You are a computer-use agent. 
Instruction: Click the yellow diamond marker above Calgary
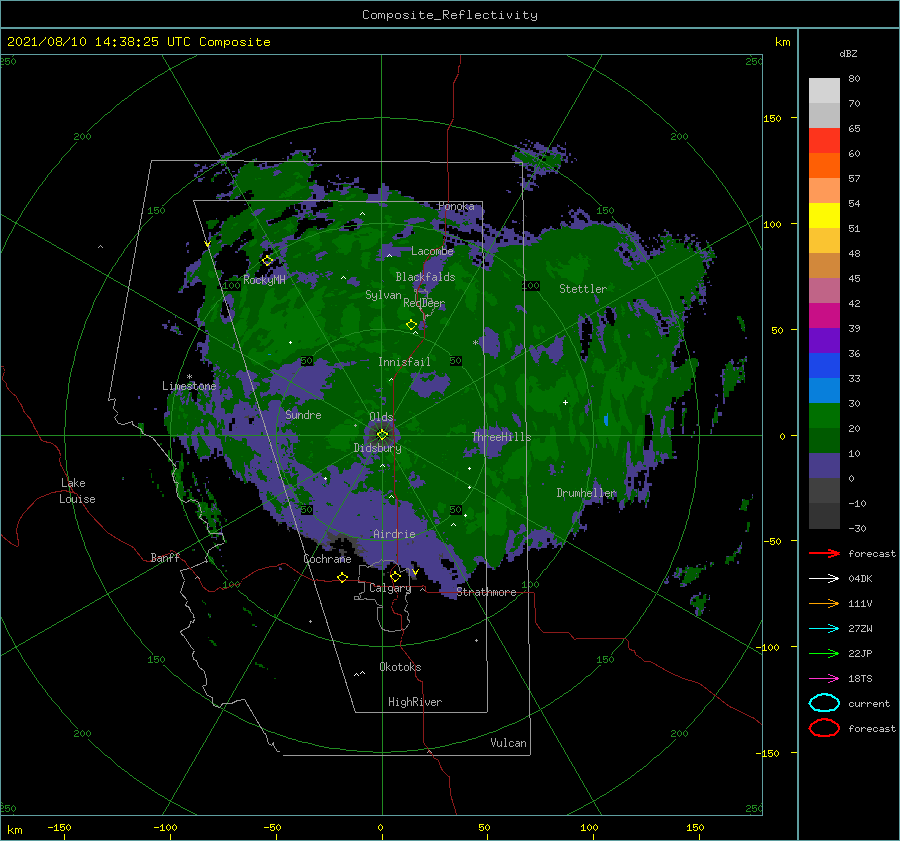click(395, 576)
